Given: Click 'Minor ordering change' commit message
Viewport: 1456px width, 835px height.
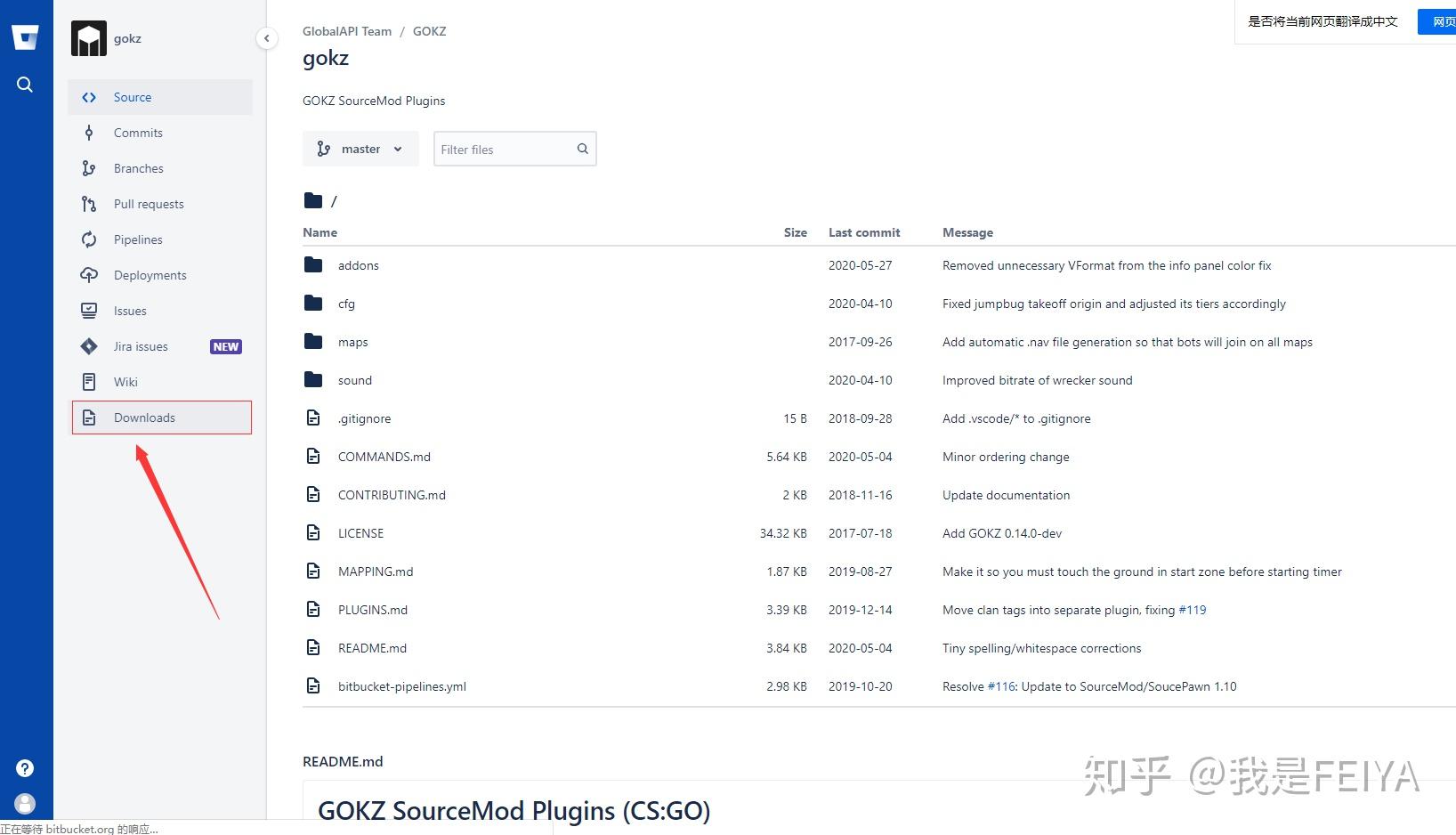Looking at the screenshot, I should click(x=1006, y=457).
